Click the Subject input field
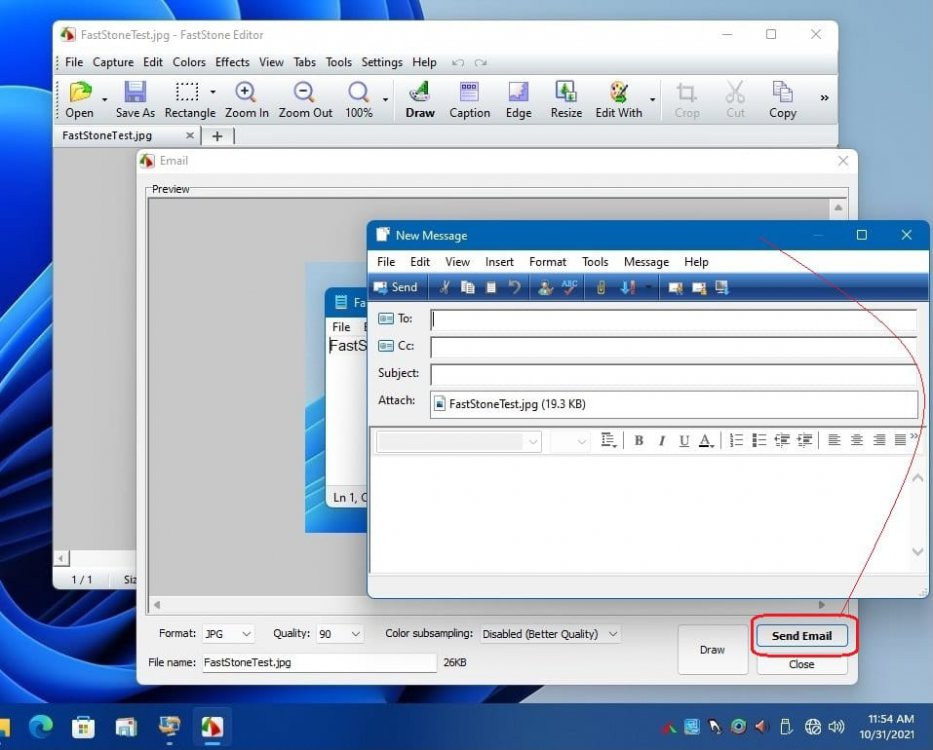The width and height of the screenshot is (933, 750). click(673, 374)
